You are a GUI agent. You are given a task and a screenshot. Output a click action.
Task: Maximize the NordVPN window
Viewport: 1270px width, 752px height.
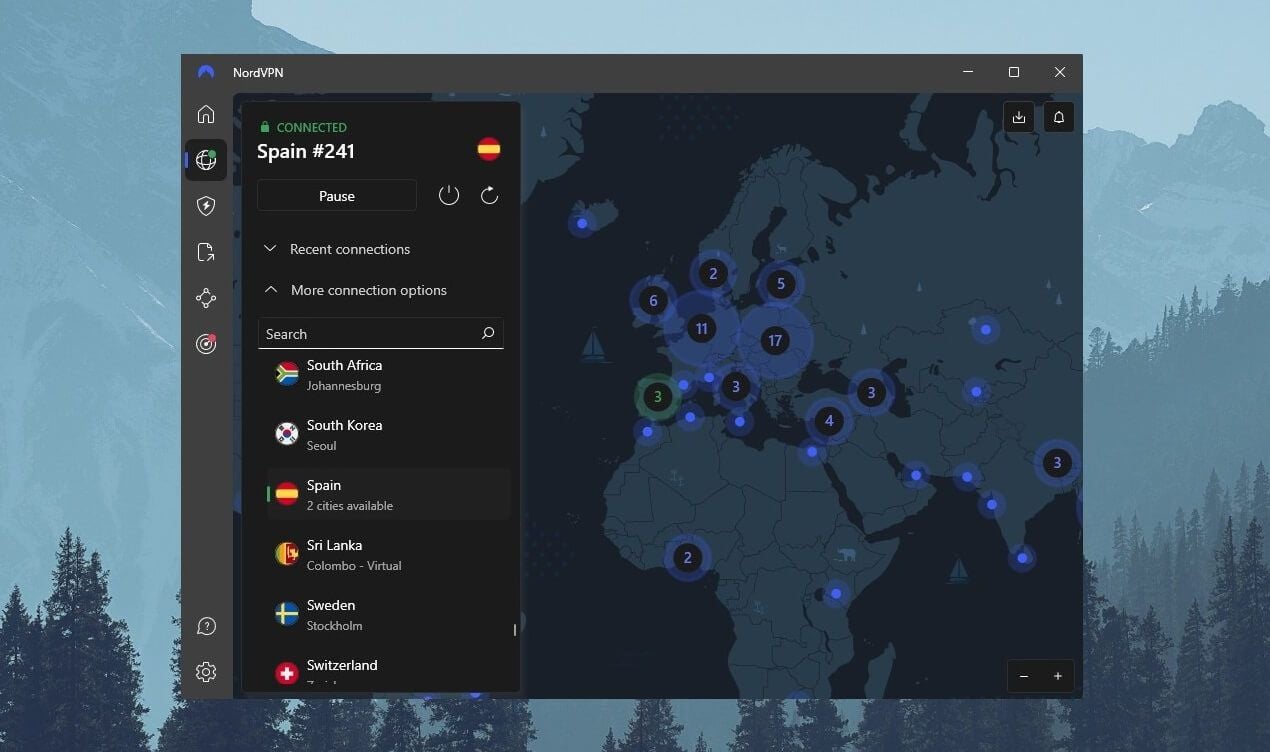click(x=1014, y=72)
